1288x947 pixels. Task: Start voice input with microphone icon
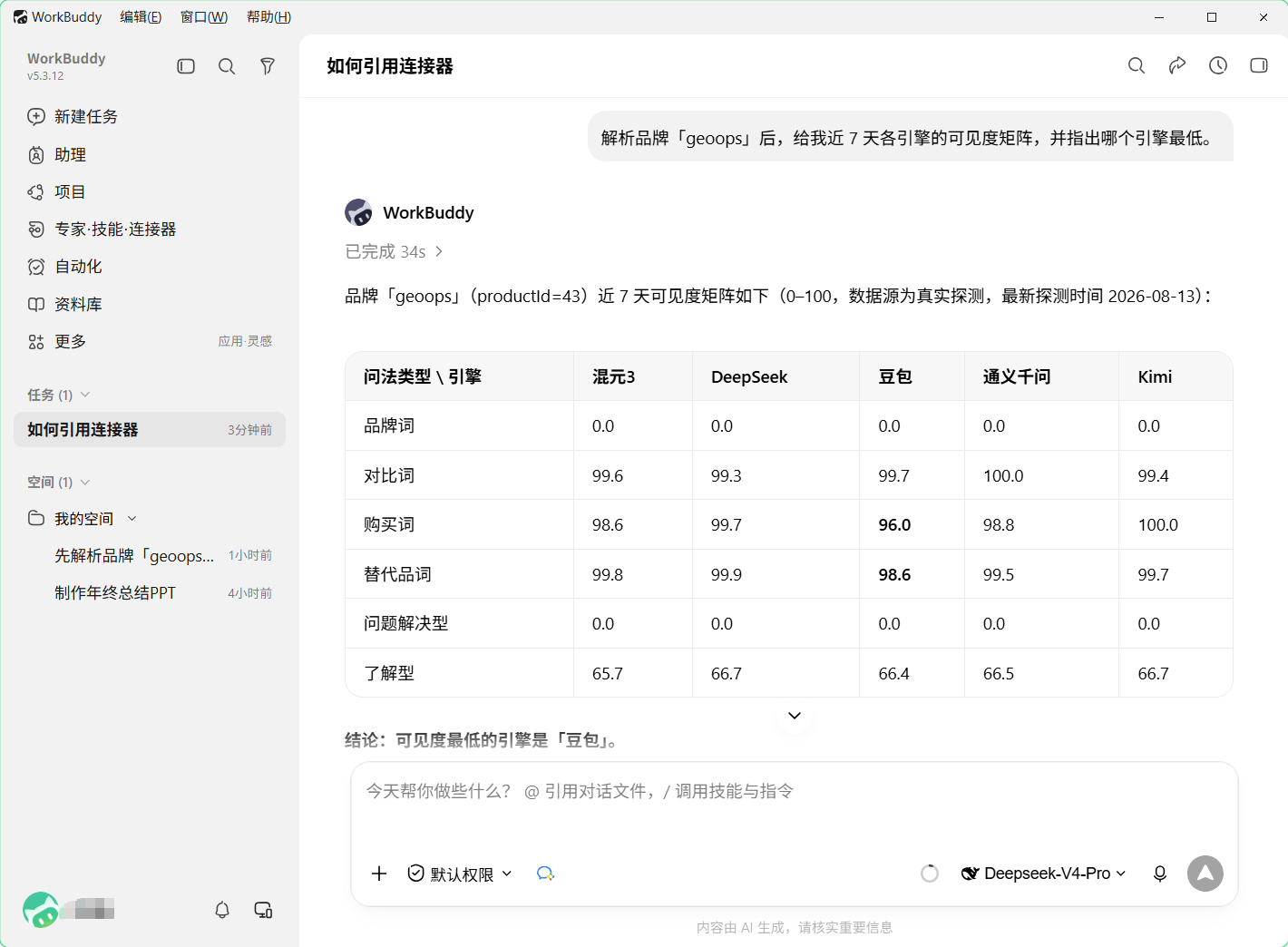tap(1160, 874)
